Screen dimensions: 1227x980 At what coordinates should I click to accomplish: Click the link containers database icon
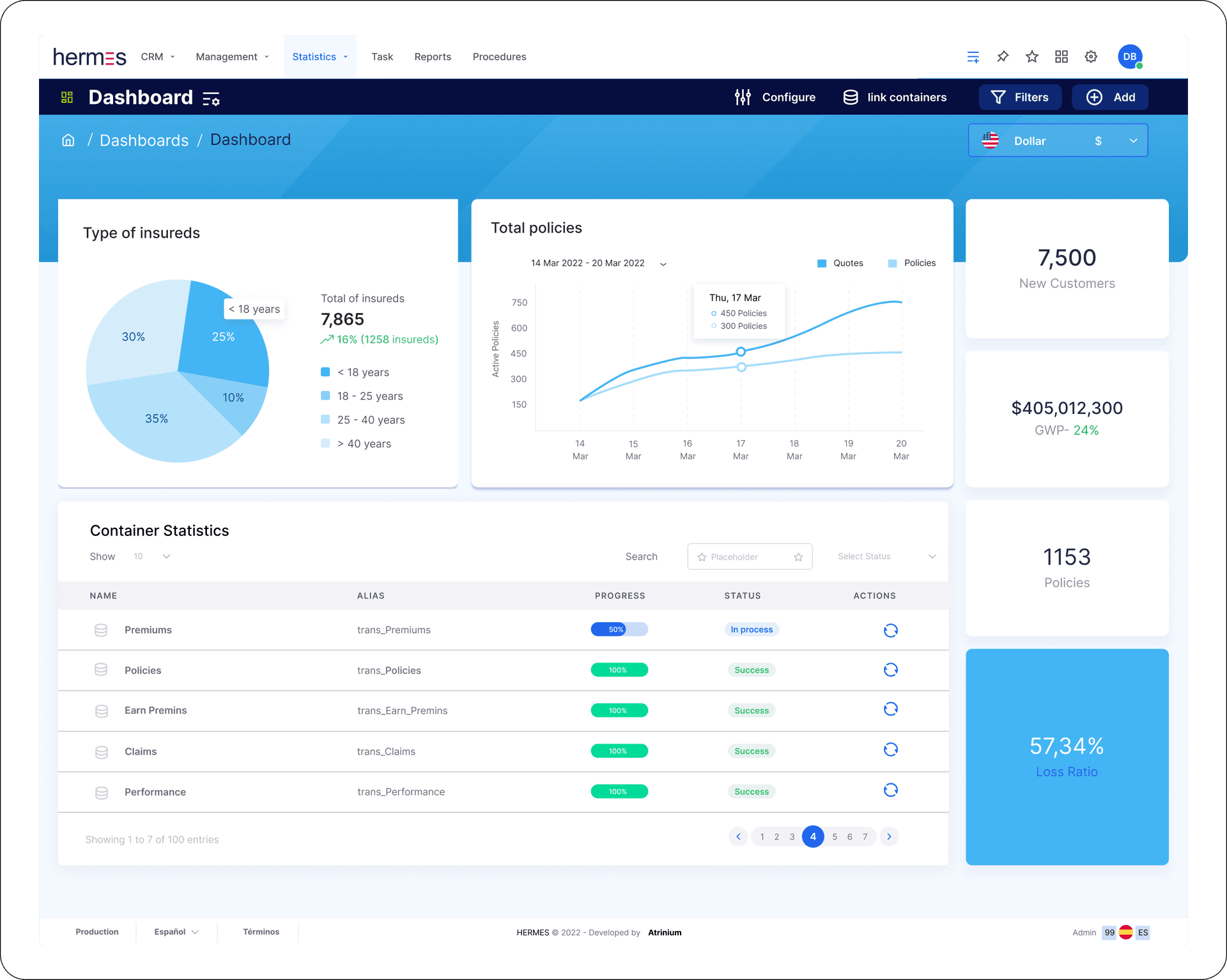pyautogui.click(x=851, y=97)
